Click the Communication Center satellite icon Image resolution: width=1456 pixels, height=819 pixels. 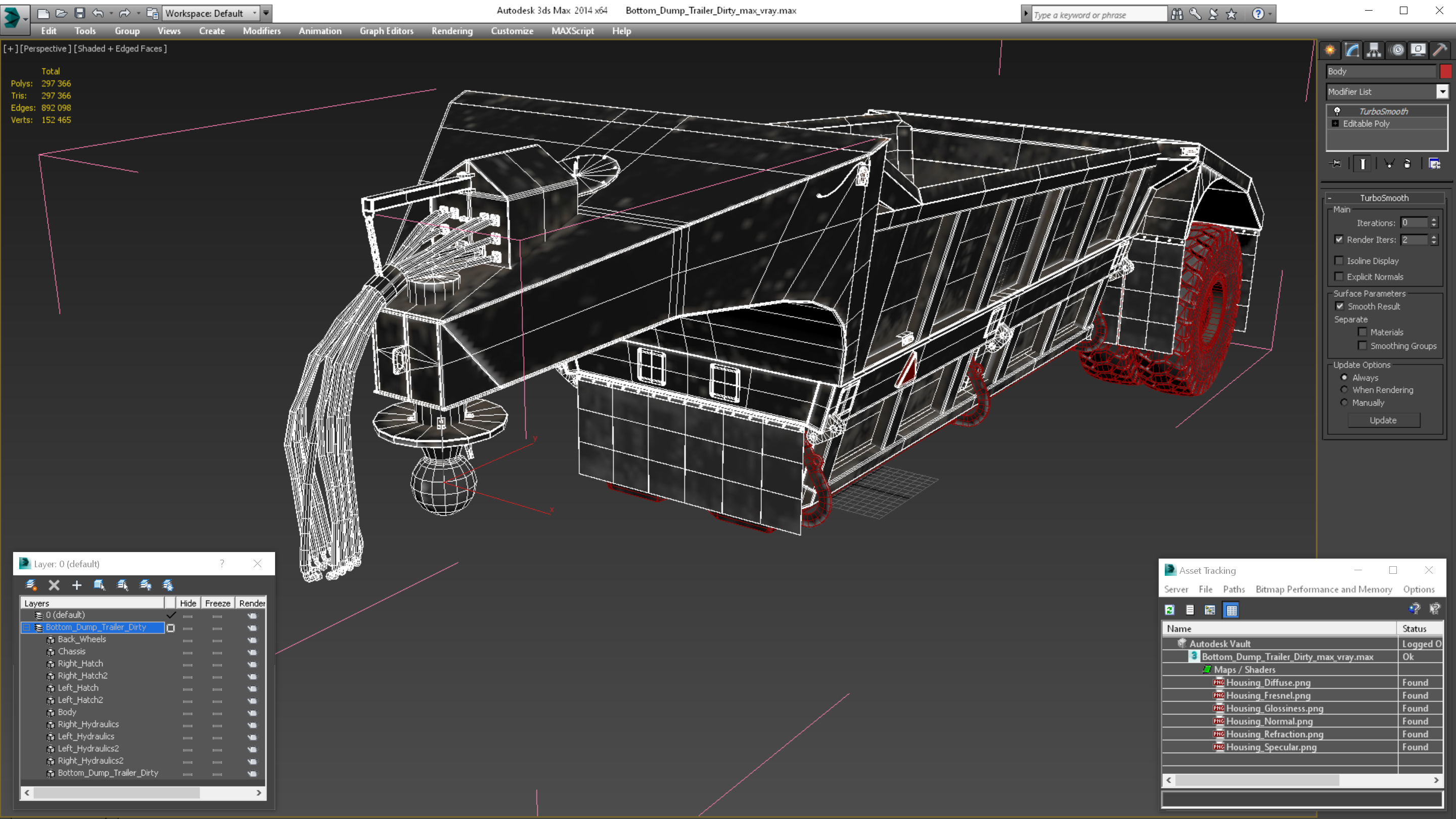click(x=1213, y=14)
